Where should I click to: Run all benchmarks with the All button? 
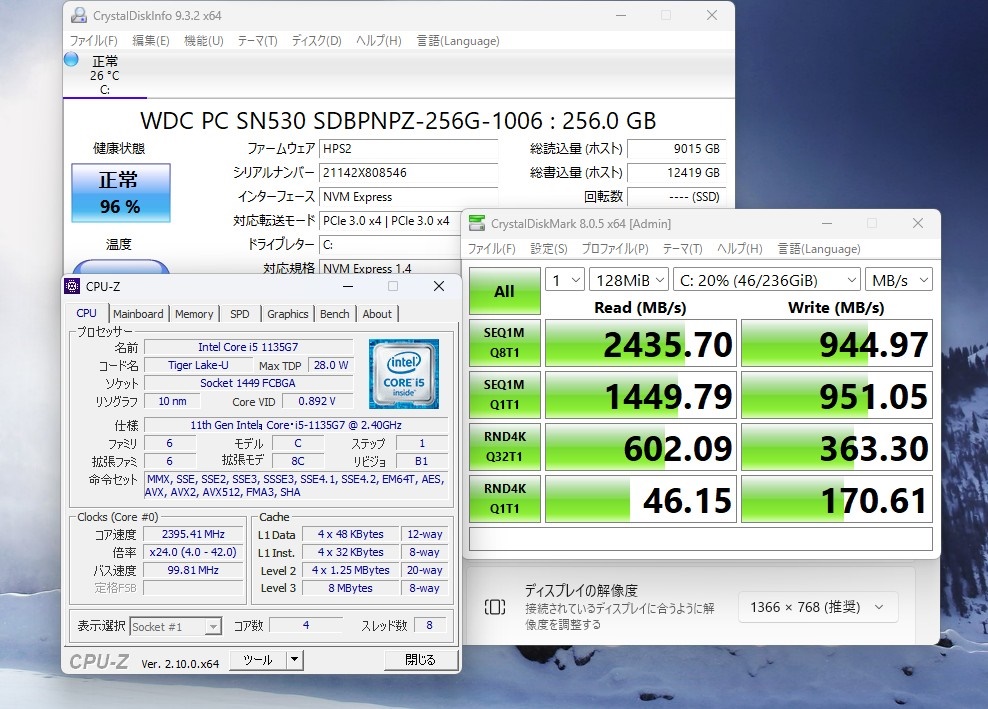pos(504,291)
